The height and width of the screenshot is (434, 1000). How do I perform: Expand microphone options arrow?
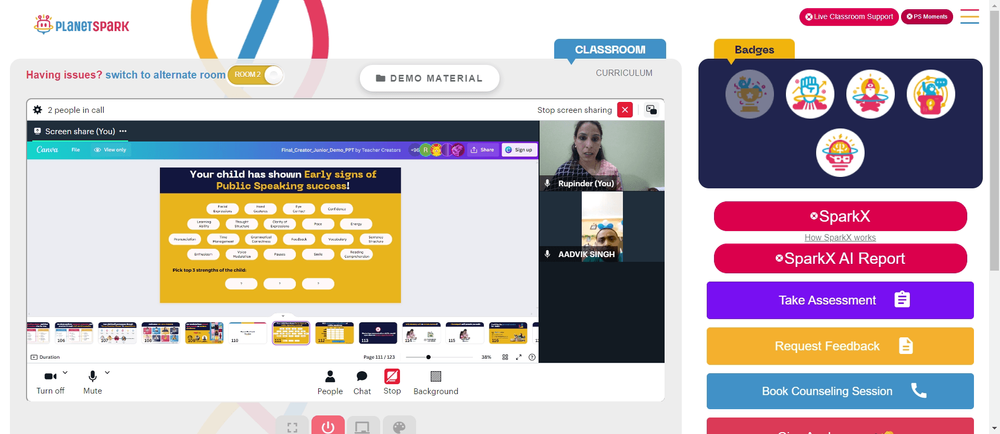(107, 372)
